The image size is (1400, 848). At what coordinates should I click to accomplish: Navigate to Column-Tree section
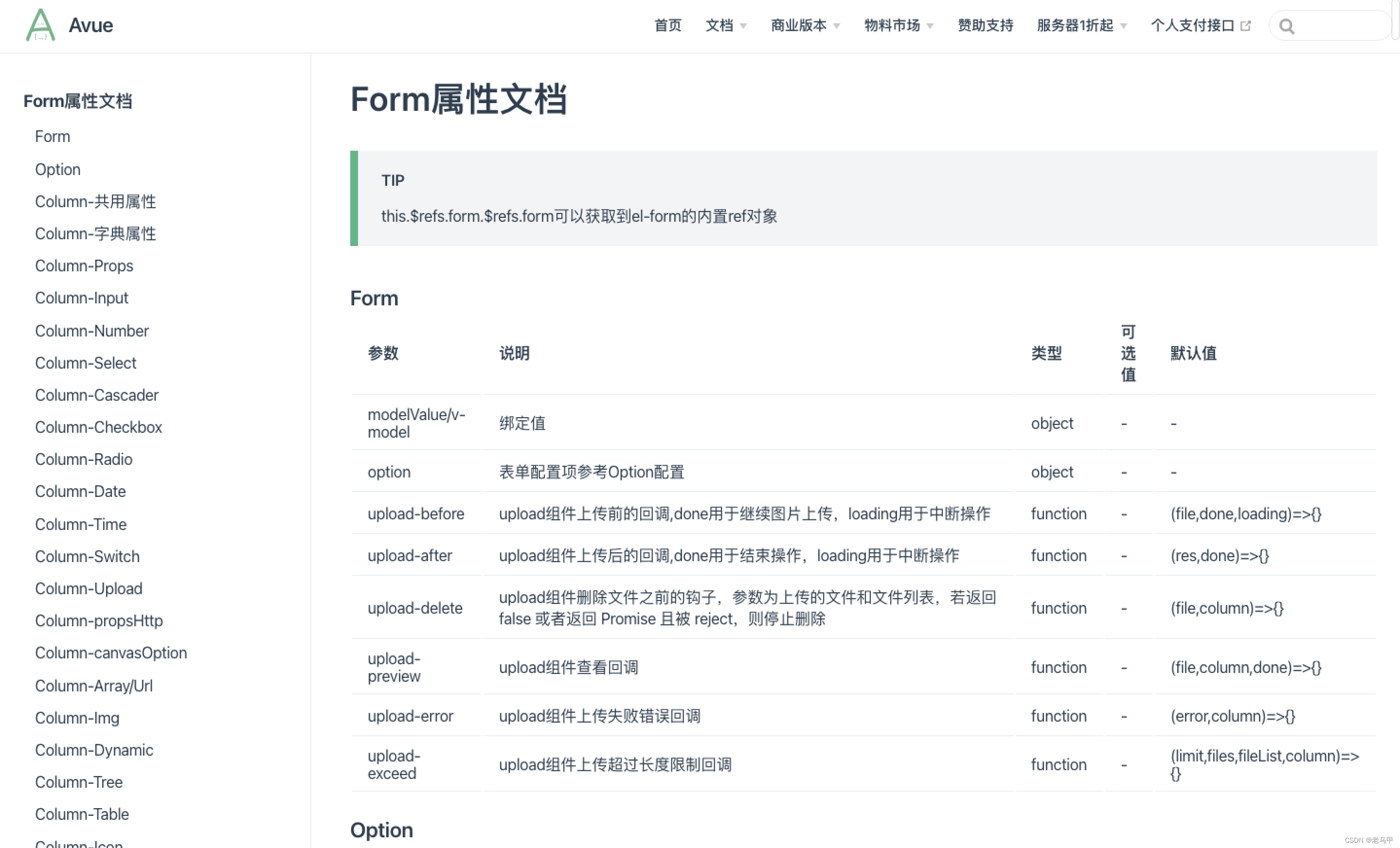(x=78, y=782)
